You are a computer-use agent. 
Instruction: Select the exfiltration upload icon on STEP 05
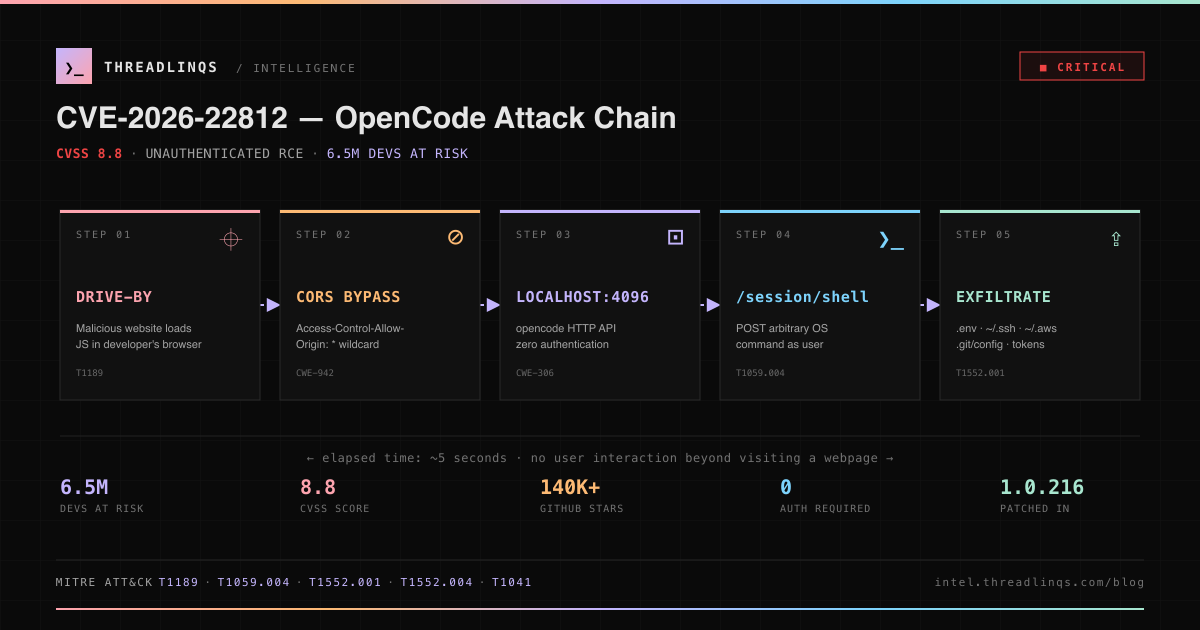[1115, 239]
